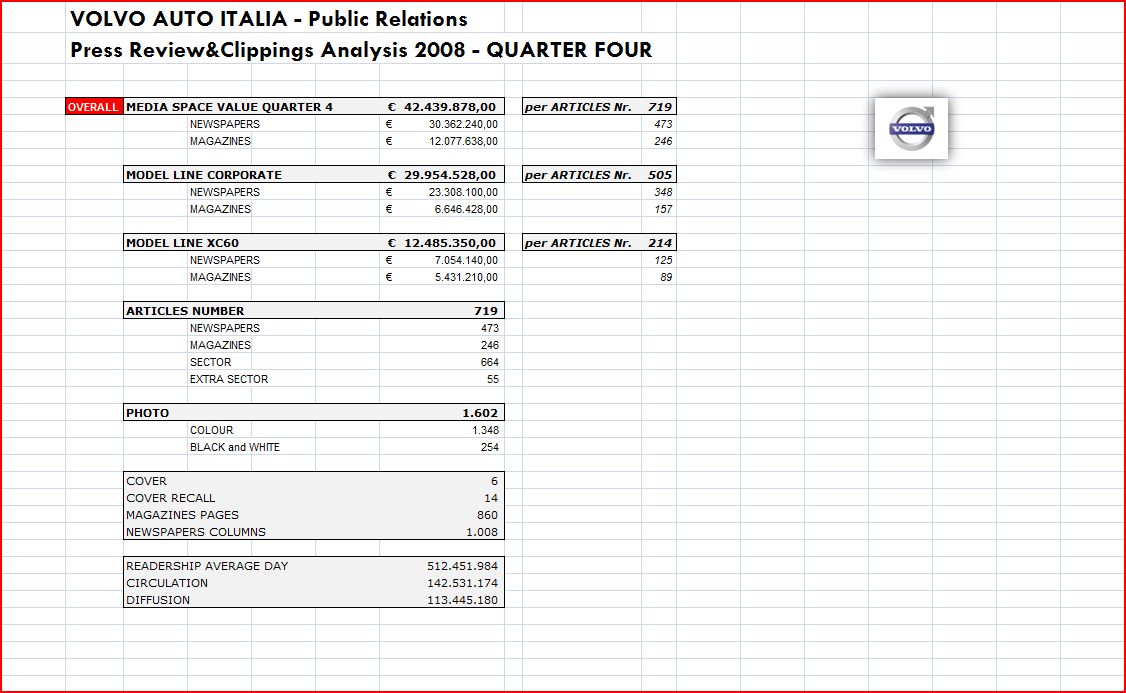
Task: Click the Volvo logo image
Action: (x=911, y=128)
